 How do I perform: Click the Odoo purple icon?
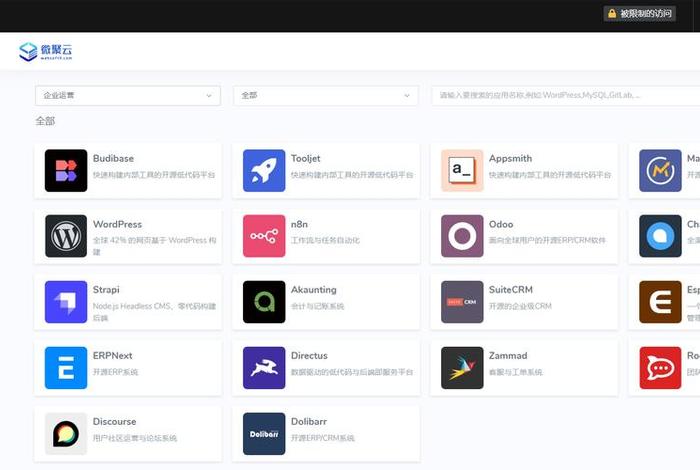[462, 237]
